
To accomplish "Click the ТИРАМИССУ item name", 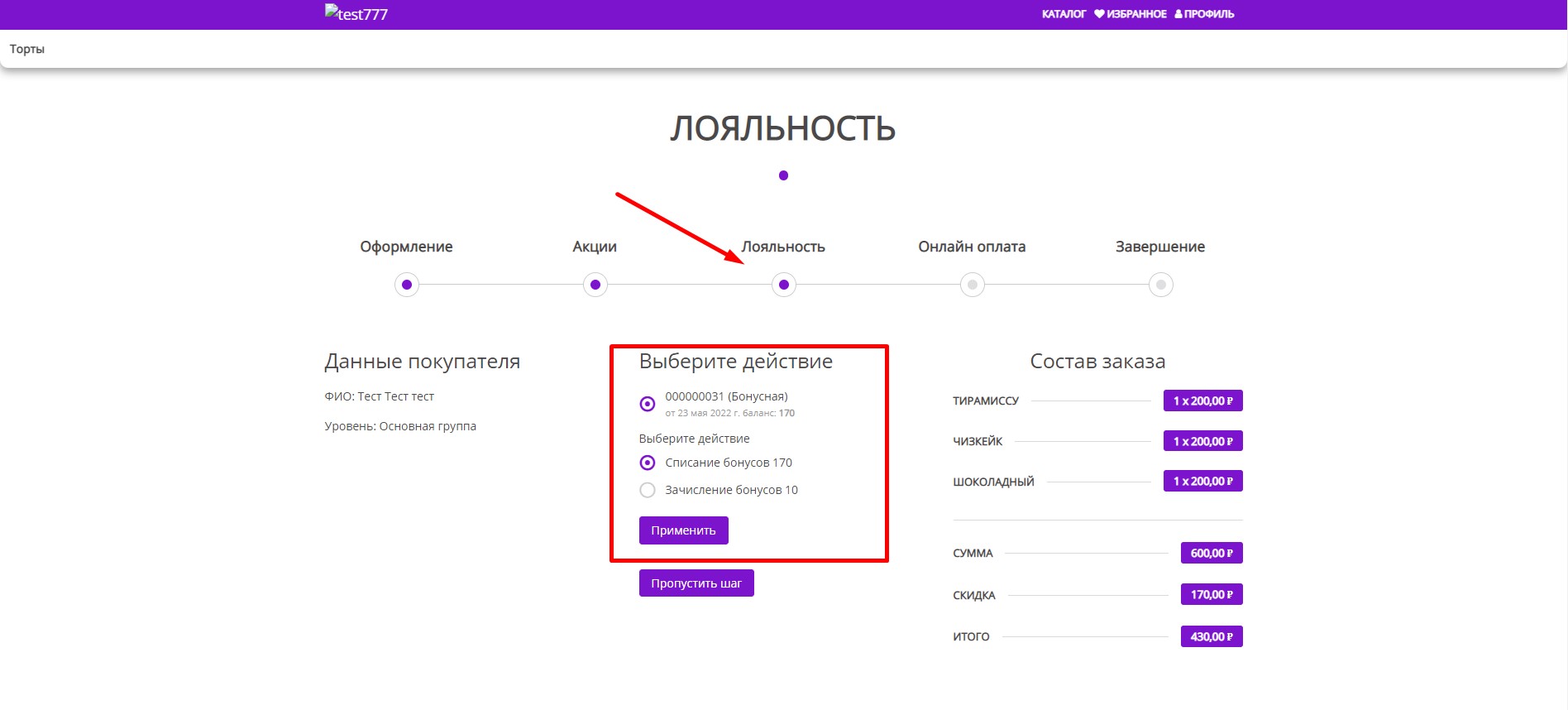I will (986, 401).
